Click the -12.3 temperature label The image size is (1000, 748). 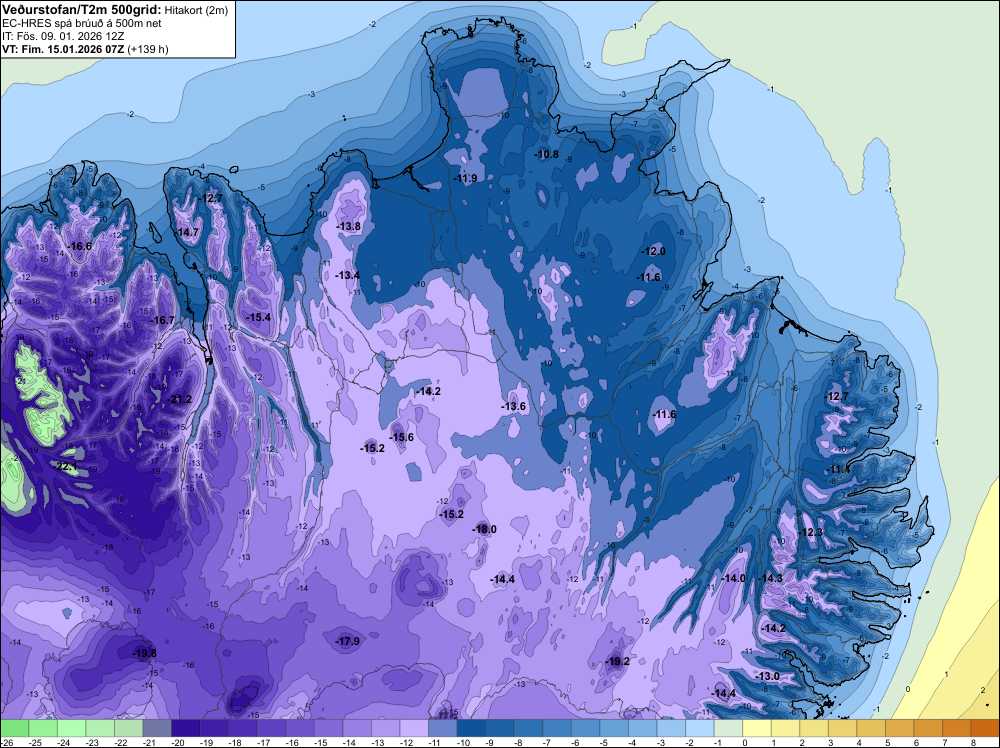coord(811,532)
